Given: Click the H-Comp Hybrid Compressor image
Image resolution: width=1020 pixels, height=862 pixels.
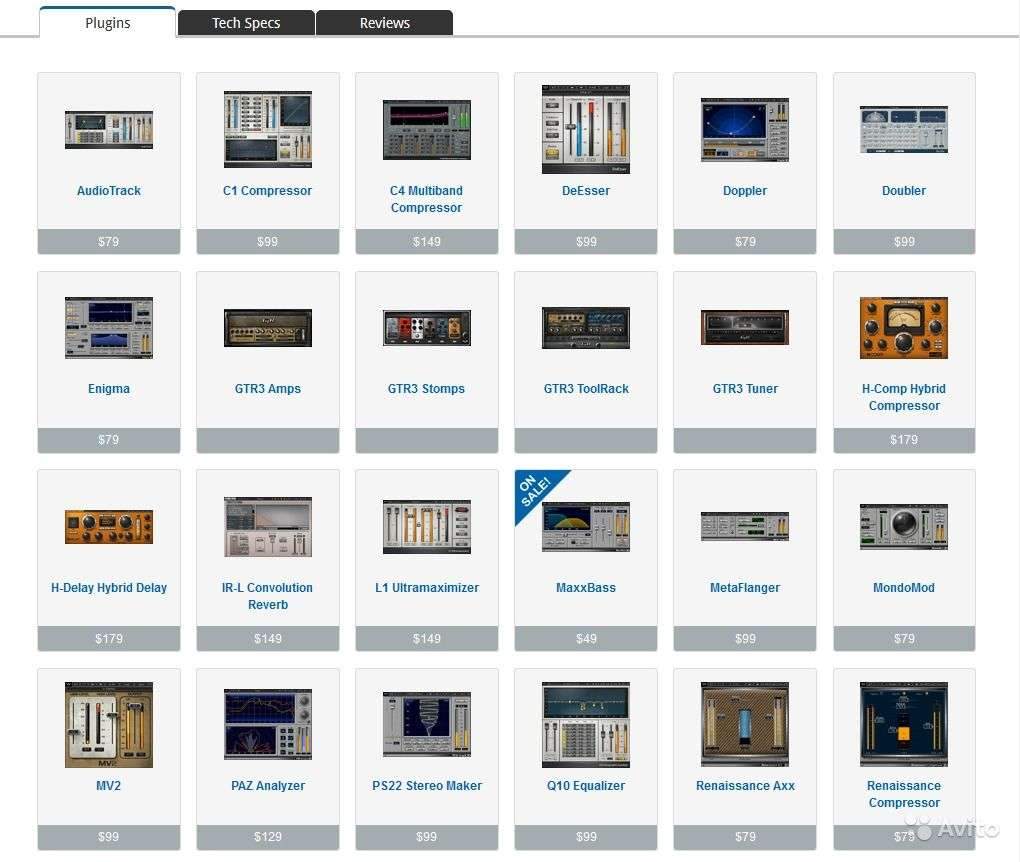Looking at the screenshot, I should pyautogui.click(x=904, y=328).
